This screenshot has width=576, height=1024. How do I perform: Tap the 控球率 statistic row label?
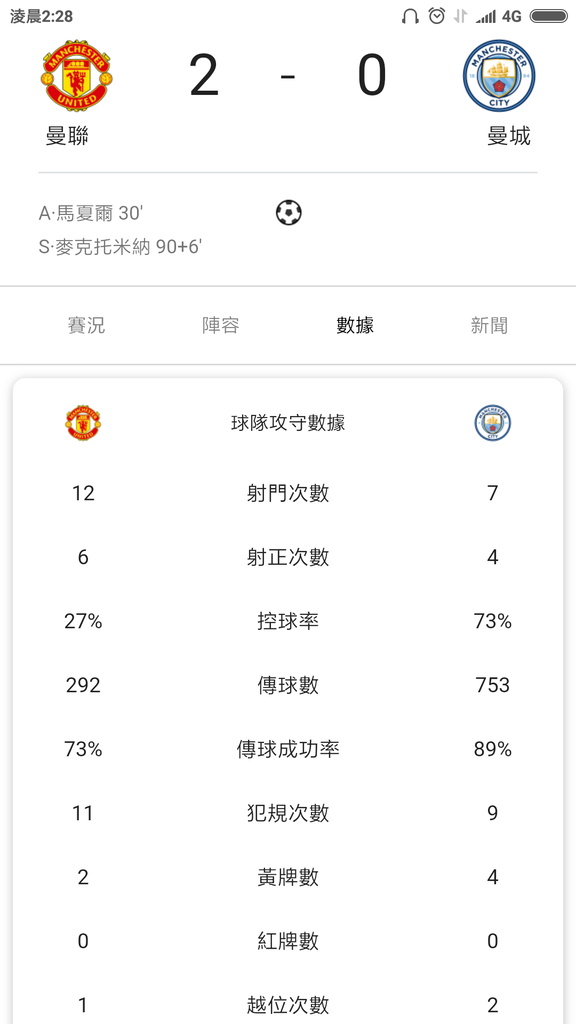(288, 621)
